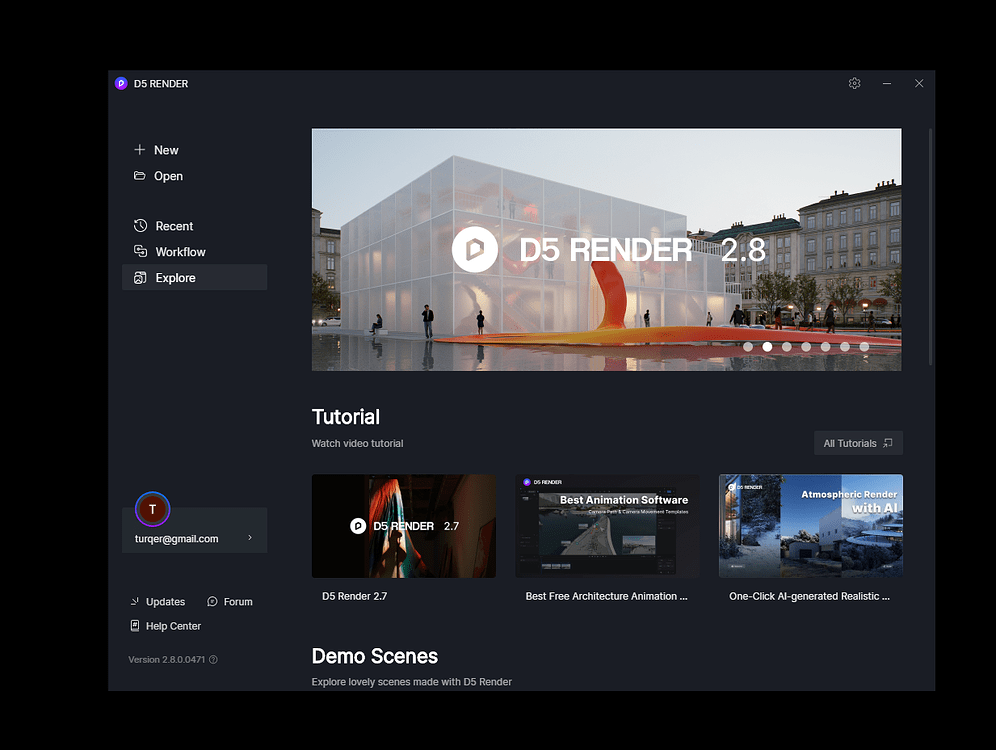Click the Tutorial section heading

[x=346, y=417]
